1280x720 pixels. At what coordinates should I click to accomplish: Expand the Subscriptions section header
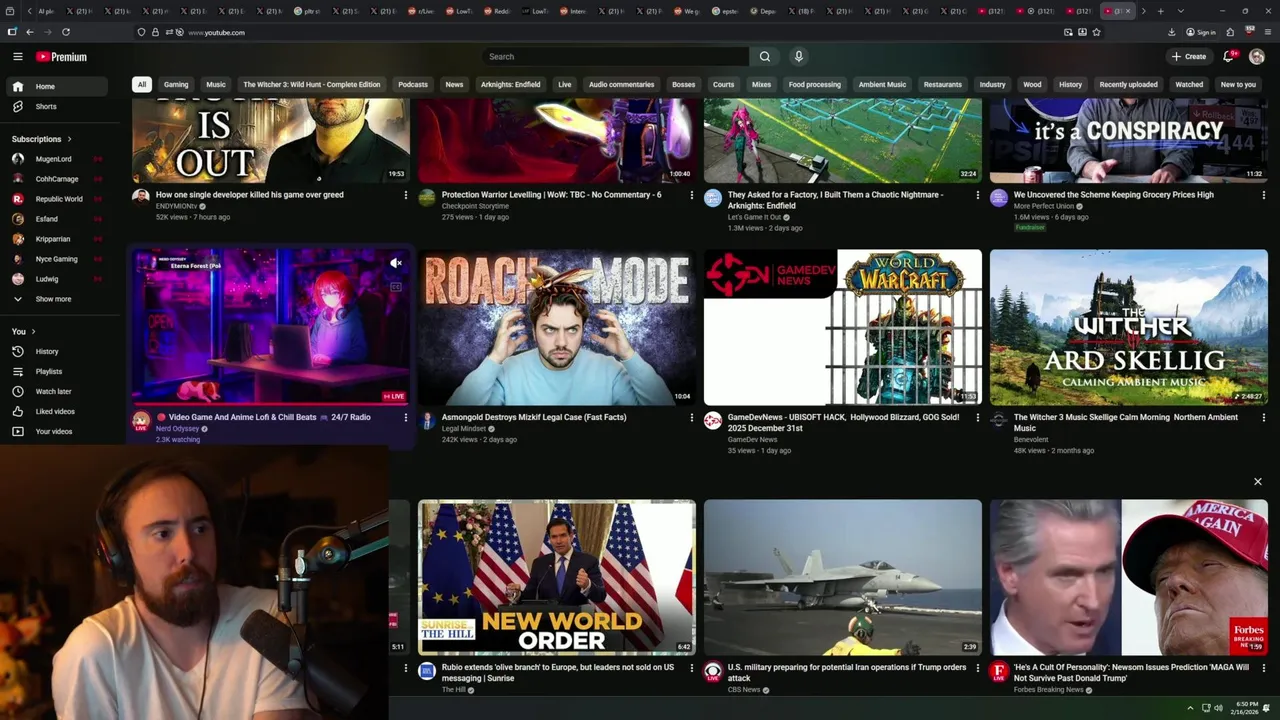click(41, 139)
